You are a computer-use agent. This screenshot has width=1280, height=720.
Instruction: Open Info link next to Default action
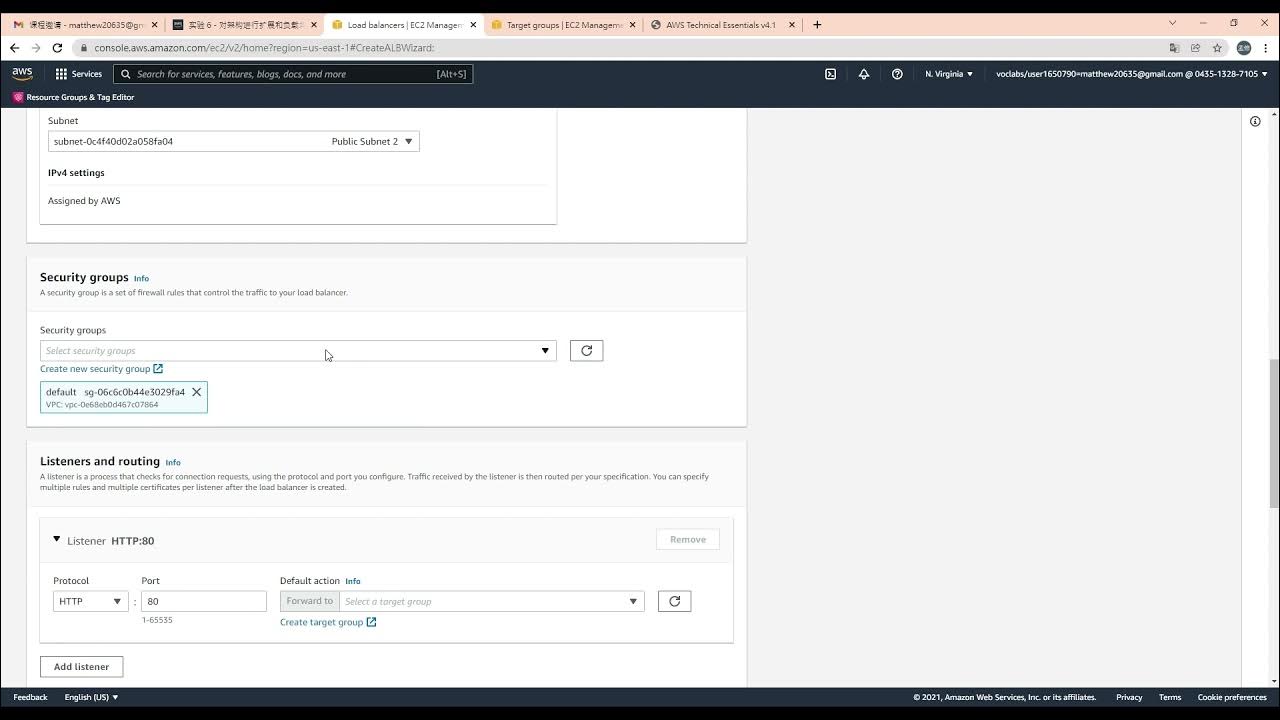(x=353, y=581)
